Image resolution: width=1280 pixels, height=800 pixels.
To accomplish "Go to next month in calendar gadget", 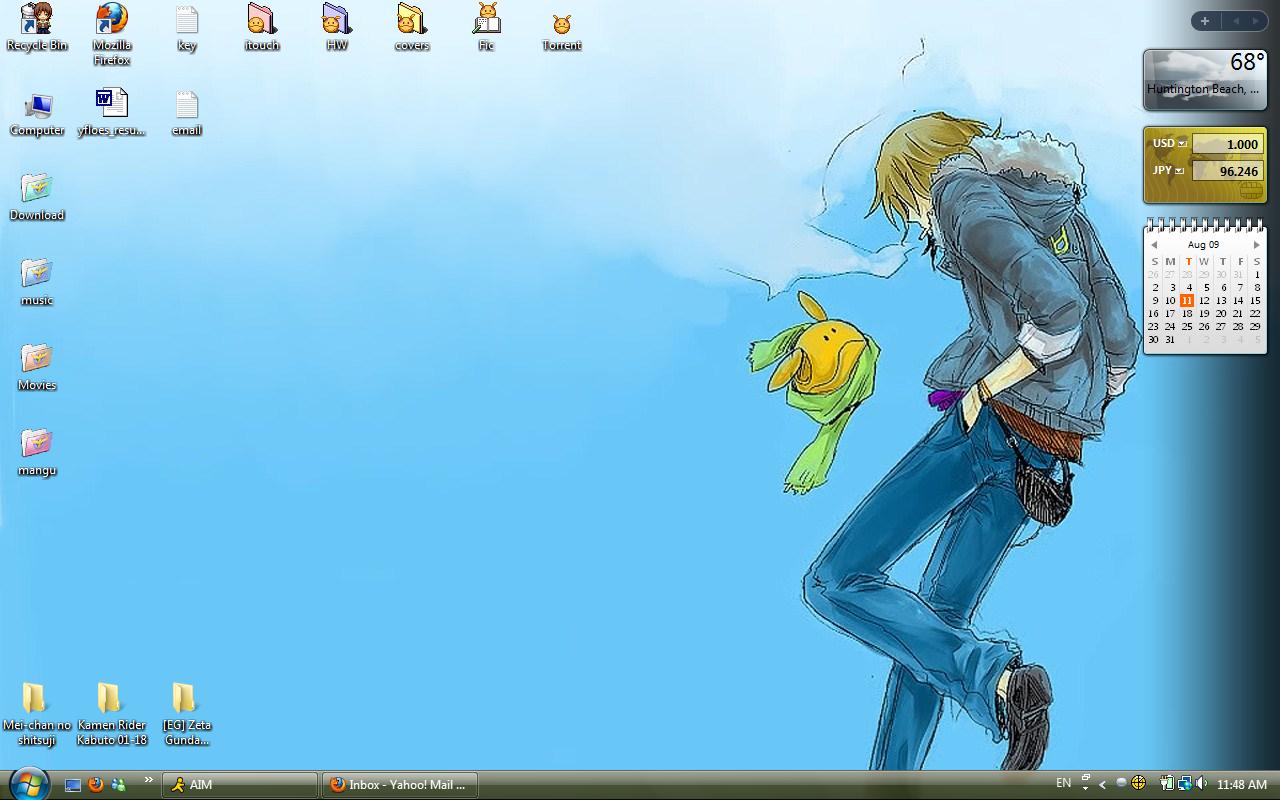I will 1257,245.
